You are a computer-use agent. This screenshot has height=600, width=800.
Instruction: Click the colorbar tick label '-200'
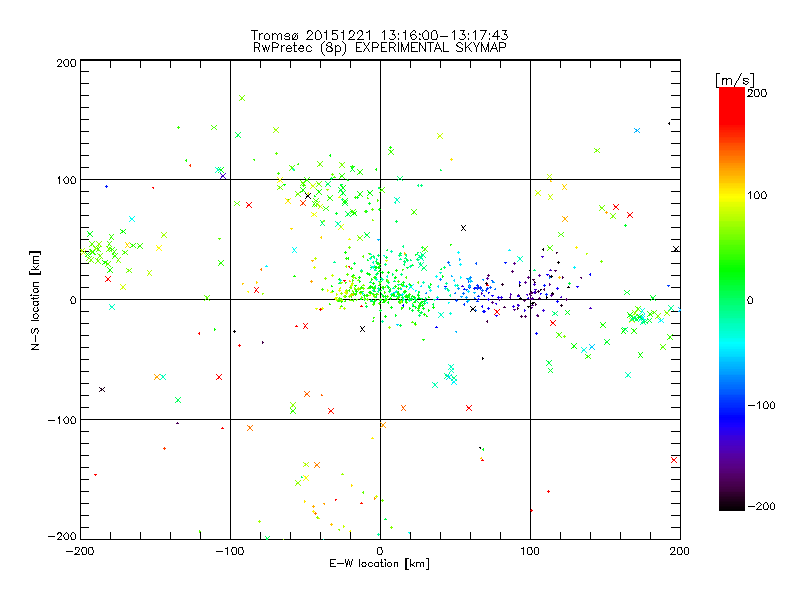[761, 507]
